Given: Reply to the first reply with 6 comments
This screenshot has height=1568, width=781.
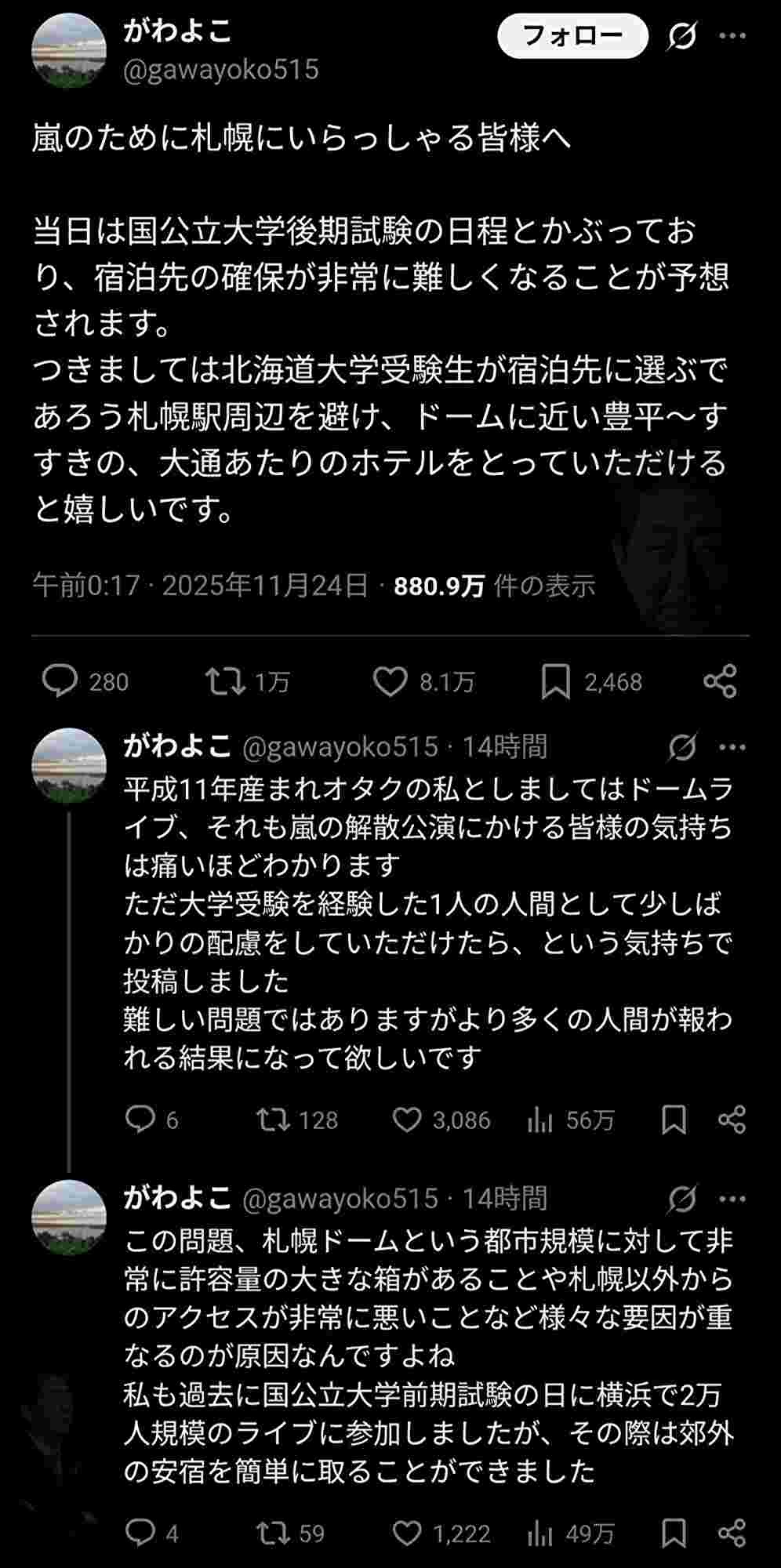Looking at the screenshot, I should coord(140,1119).
